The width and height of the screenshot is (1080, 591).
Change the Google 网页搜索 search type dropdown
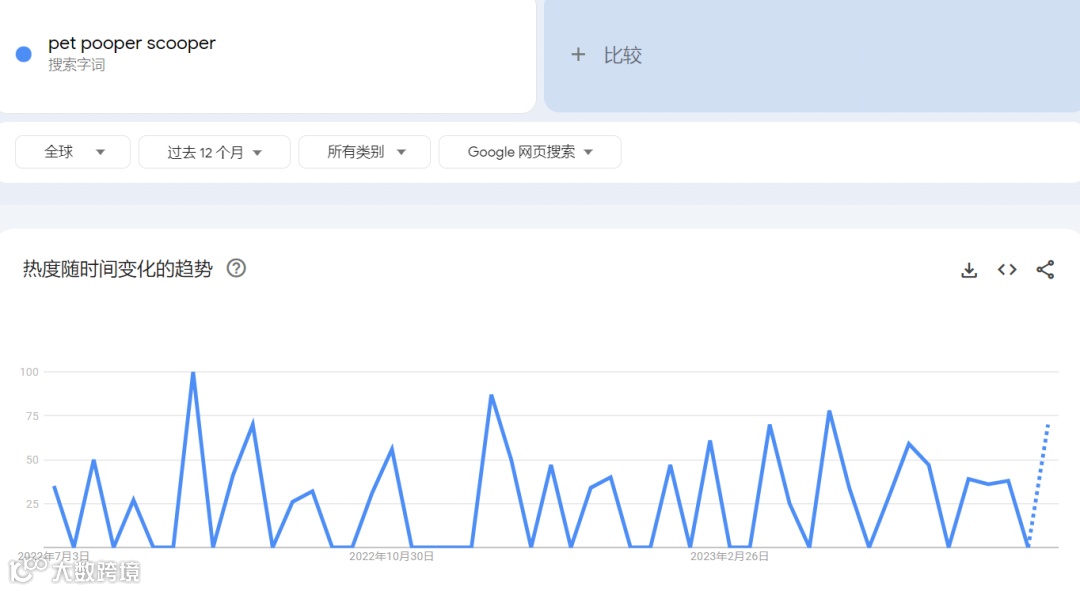[530, 152]
